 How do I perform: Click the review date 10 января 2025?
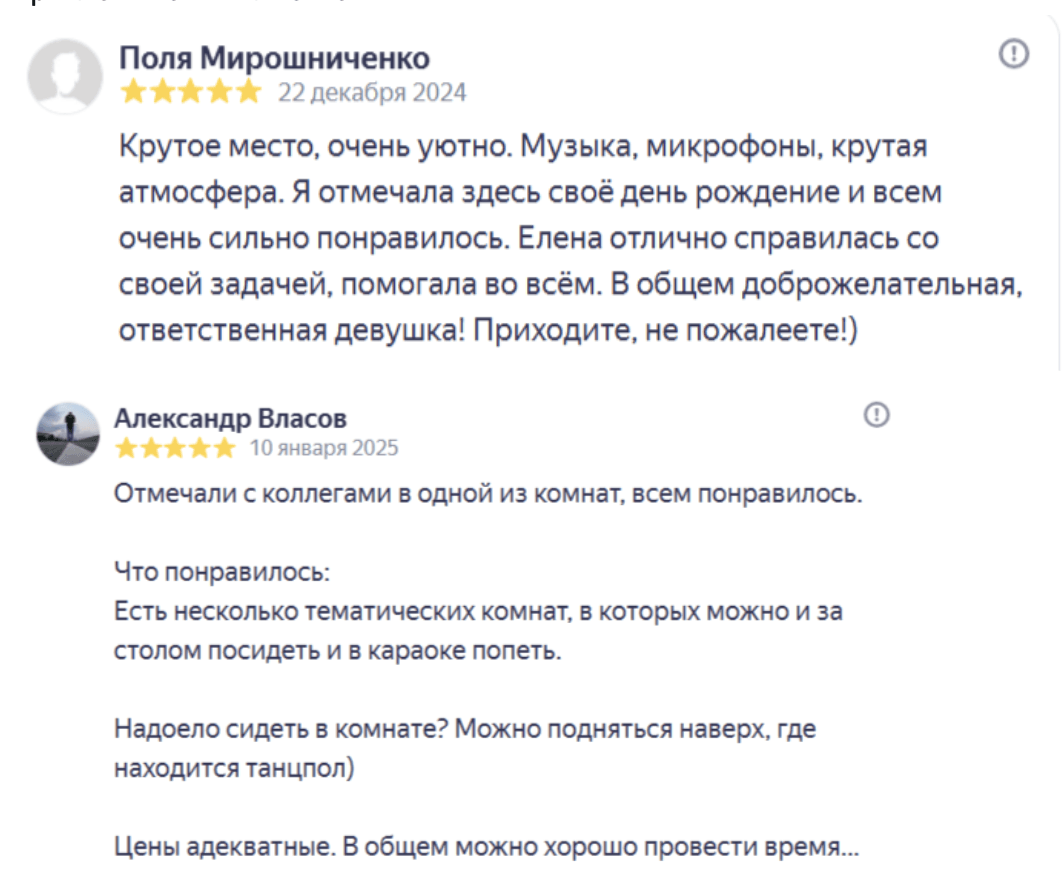tap(324, 448)
